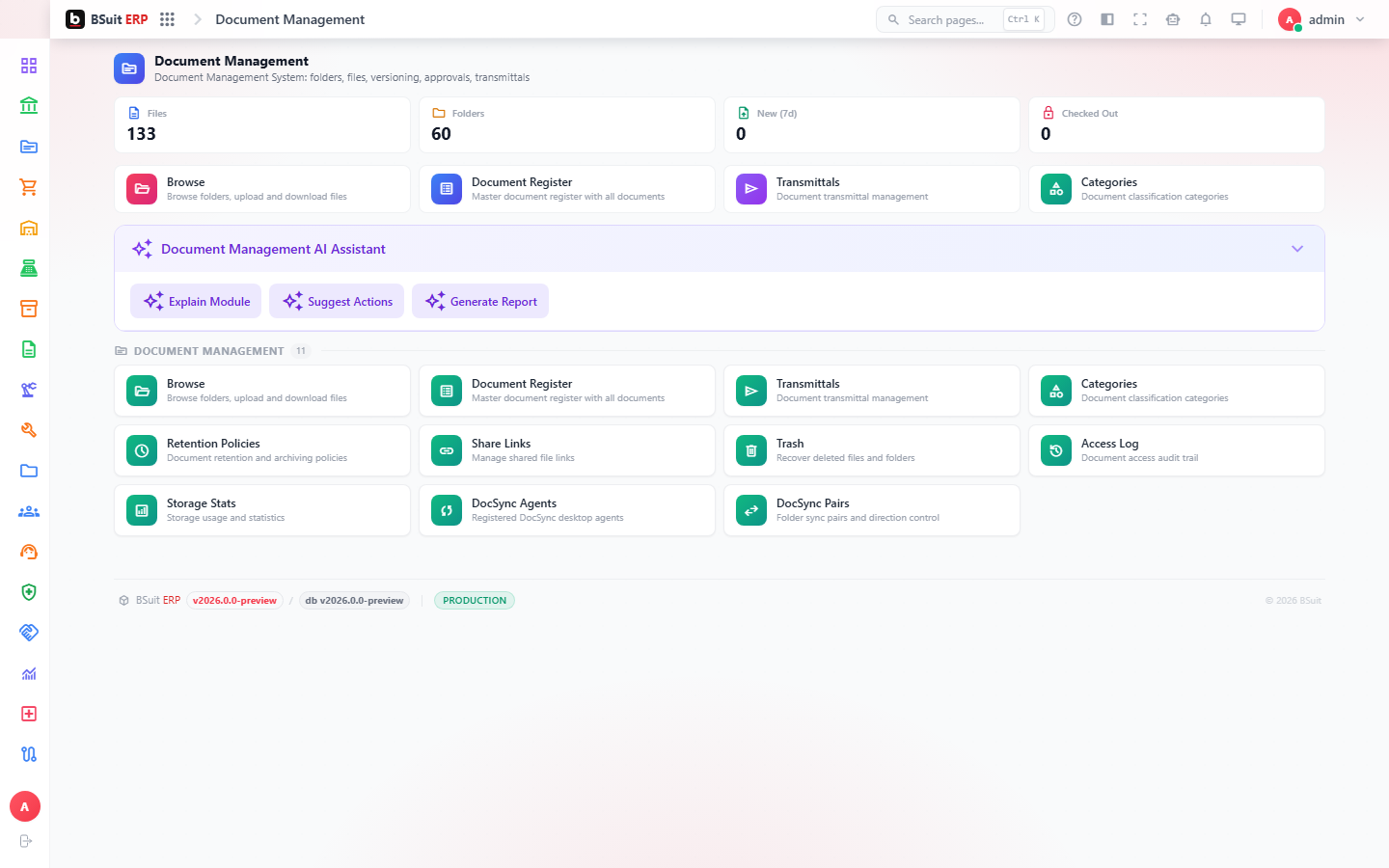Toggle the sidebar panel layout icon
1389x868 pixels.
point(1107,19)
